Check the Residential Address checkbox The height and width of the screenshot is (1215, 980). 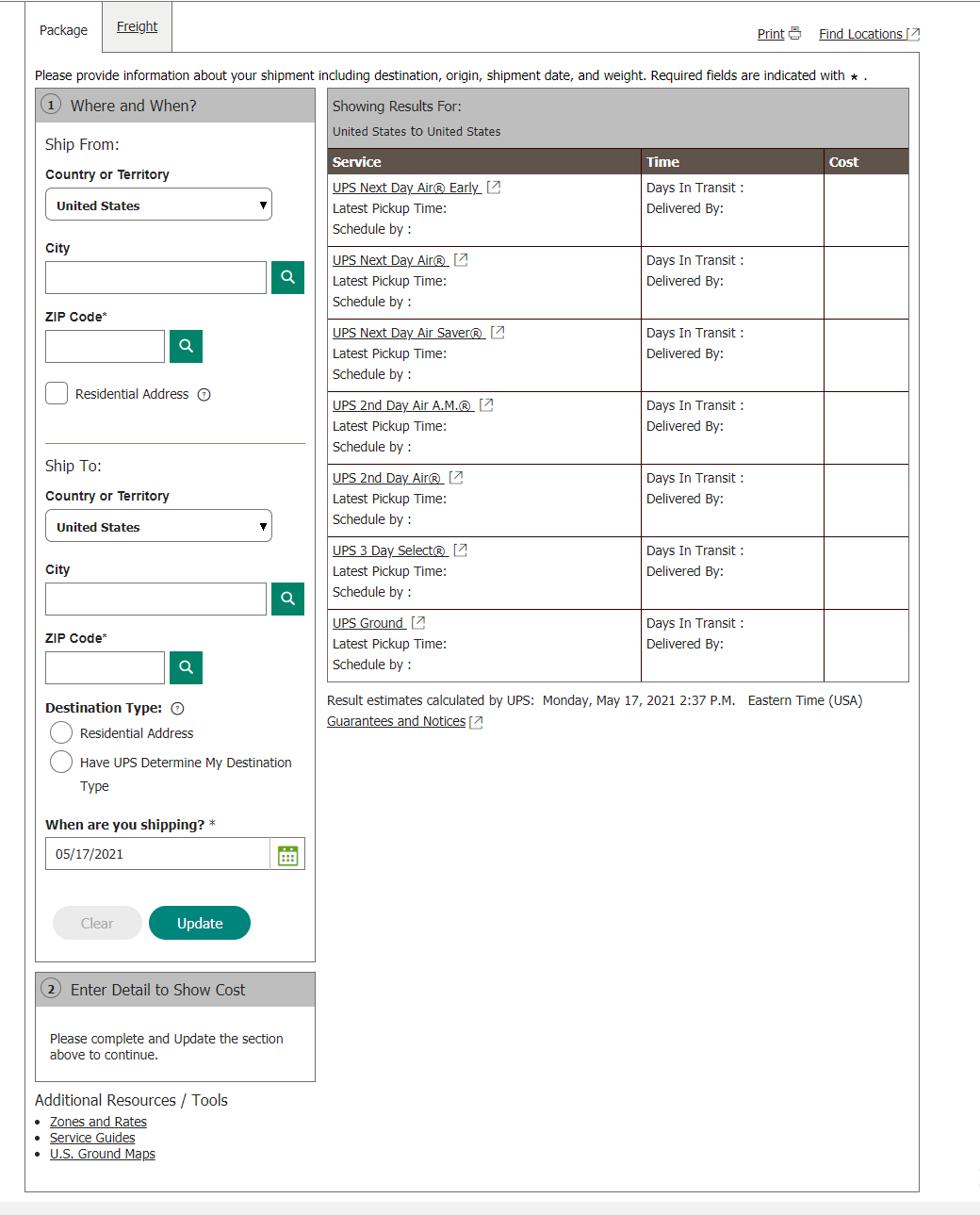(x=56, y=393)
